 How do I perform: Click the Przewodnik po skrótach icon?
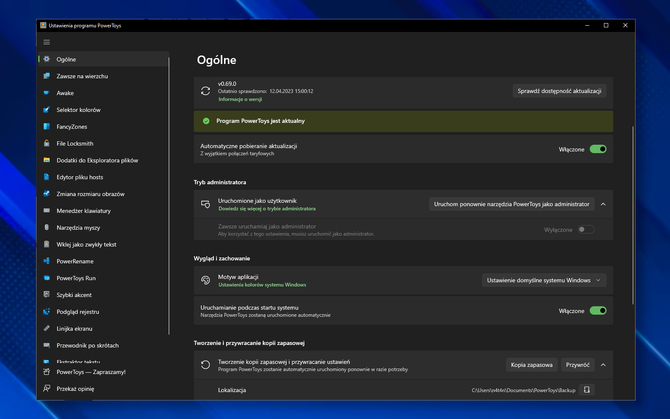coord(47,345)
